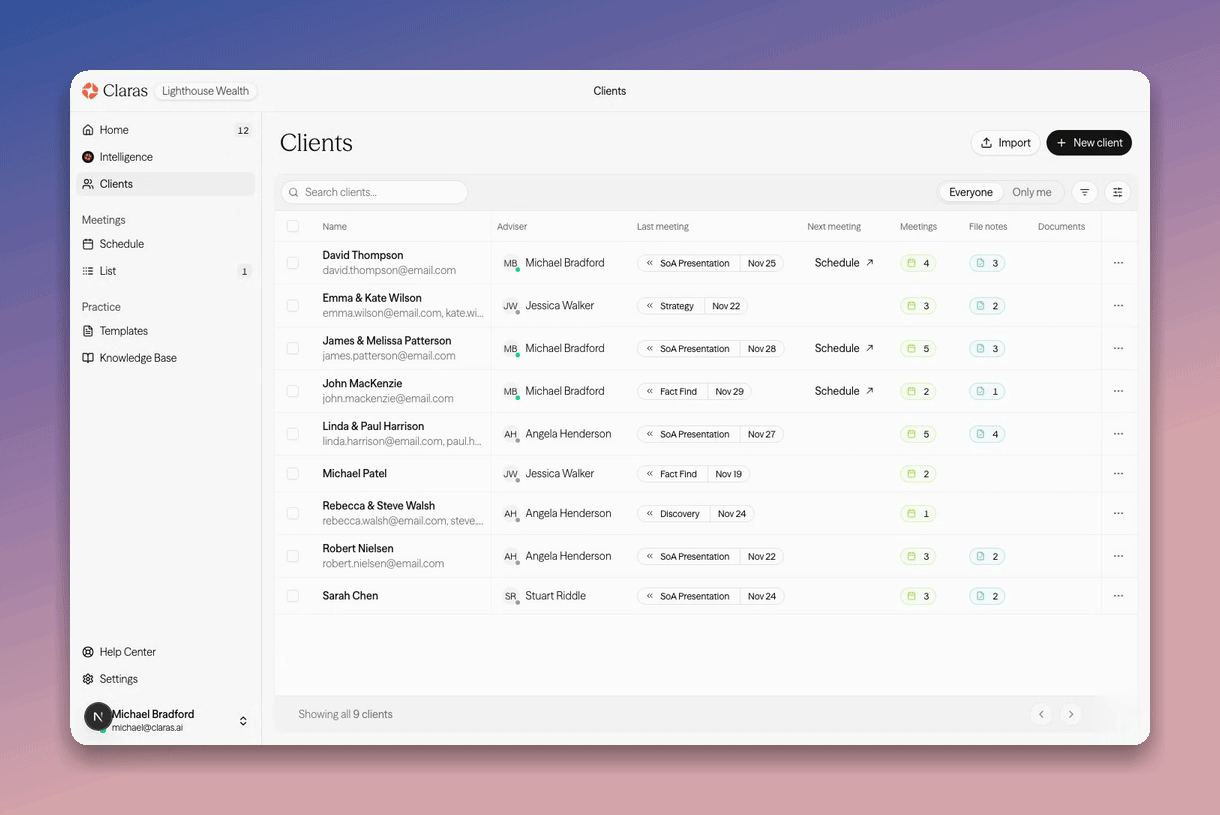Expand the account switcher chevrons

point(243,721)
